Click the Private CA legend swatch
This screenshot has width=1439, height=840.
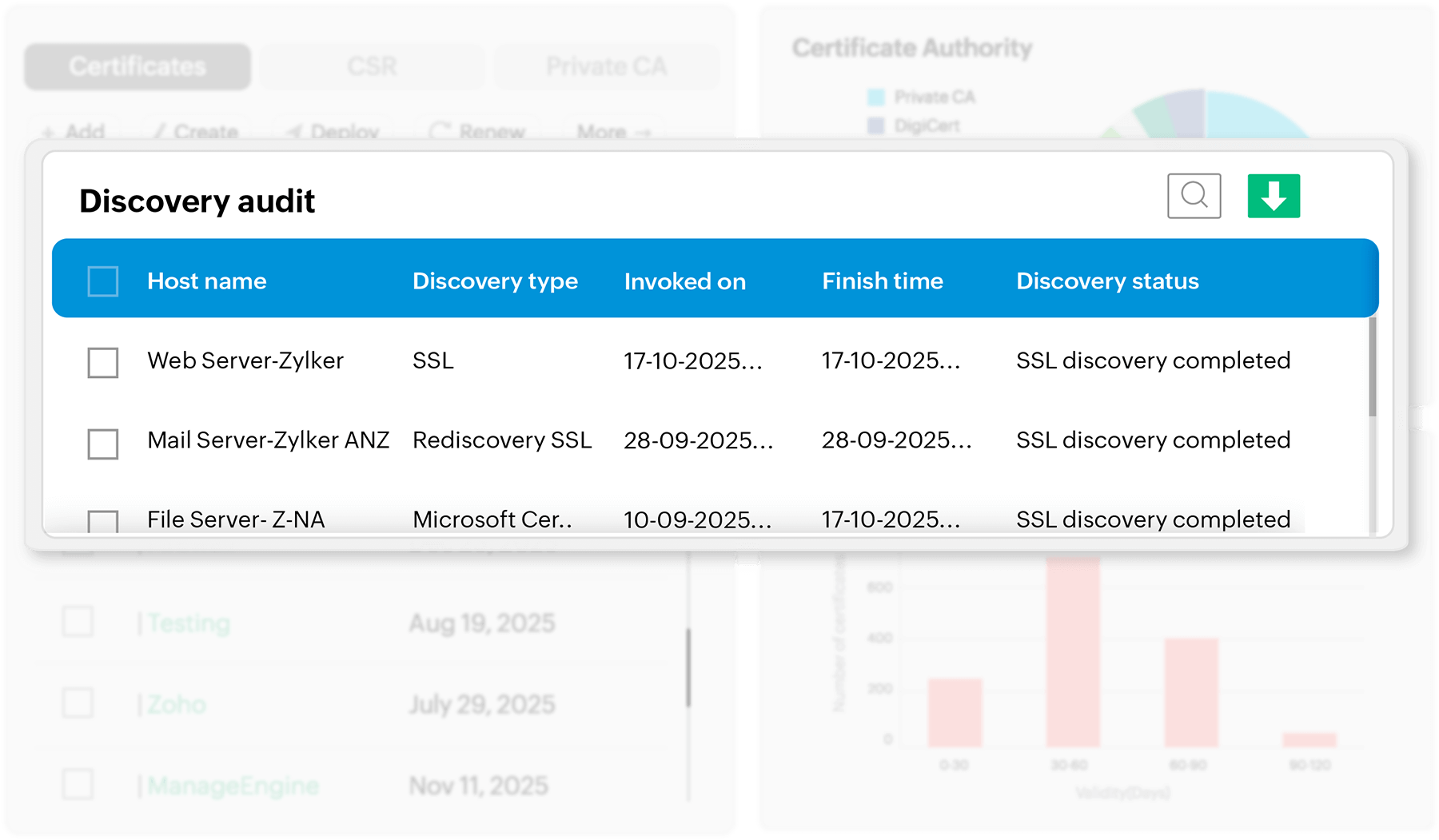876,98
